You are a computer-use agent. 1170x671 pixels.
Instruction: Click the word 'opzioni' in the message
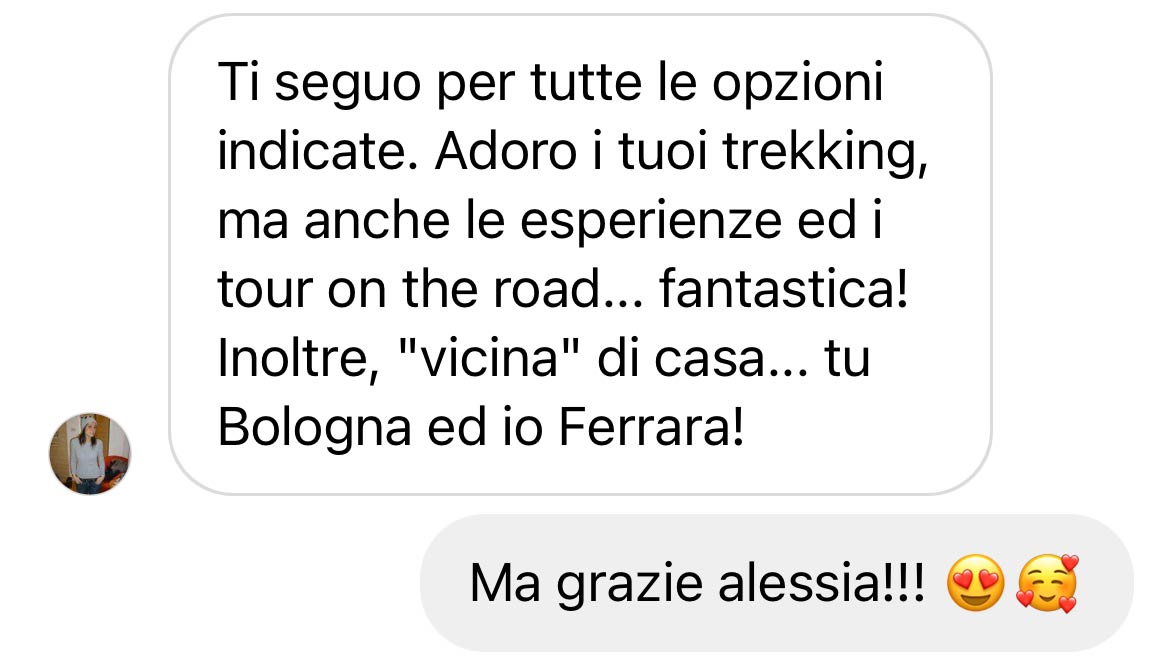tap(798, 83)
